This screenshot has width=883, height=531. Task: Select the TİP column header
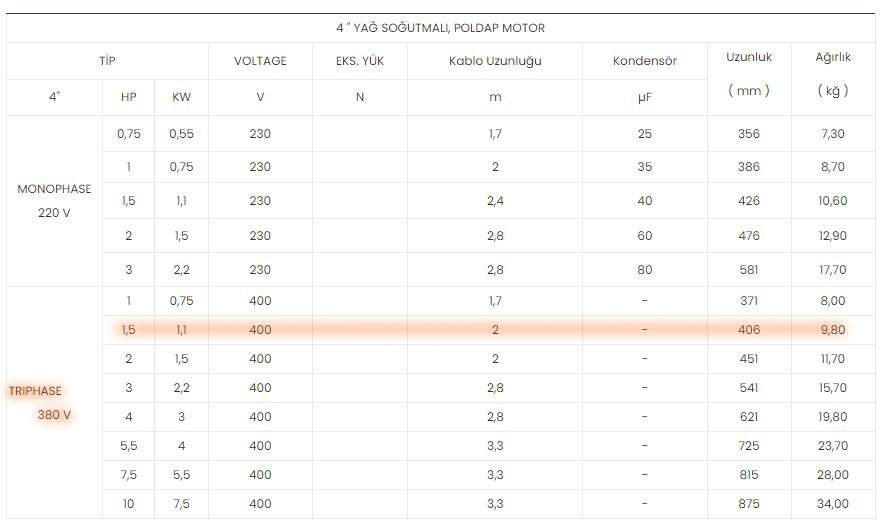(107, 61)
